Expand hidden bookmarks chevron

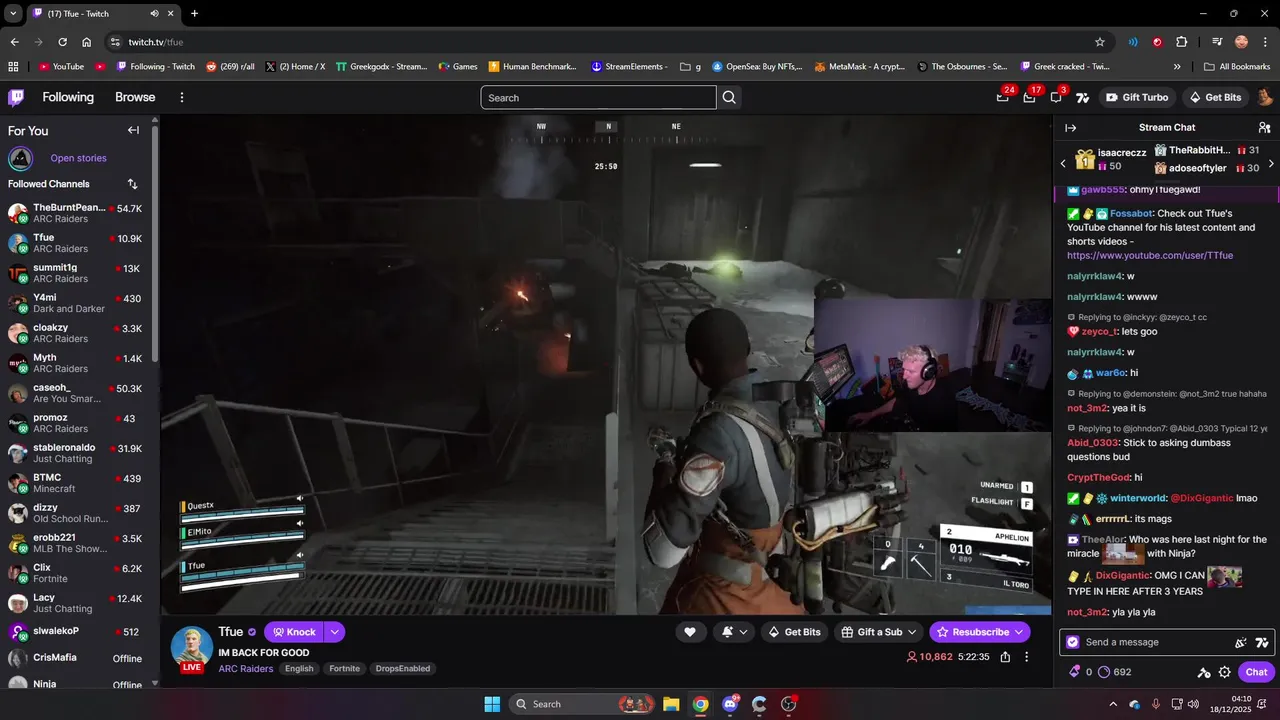click(x=1177, y=67)
